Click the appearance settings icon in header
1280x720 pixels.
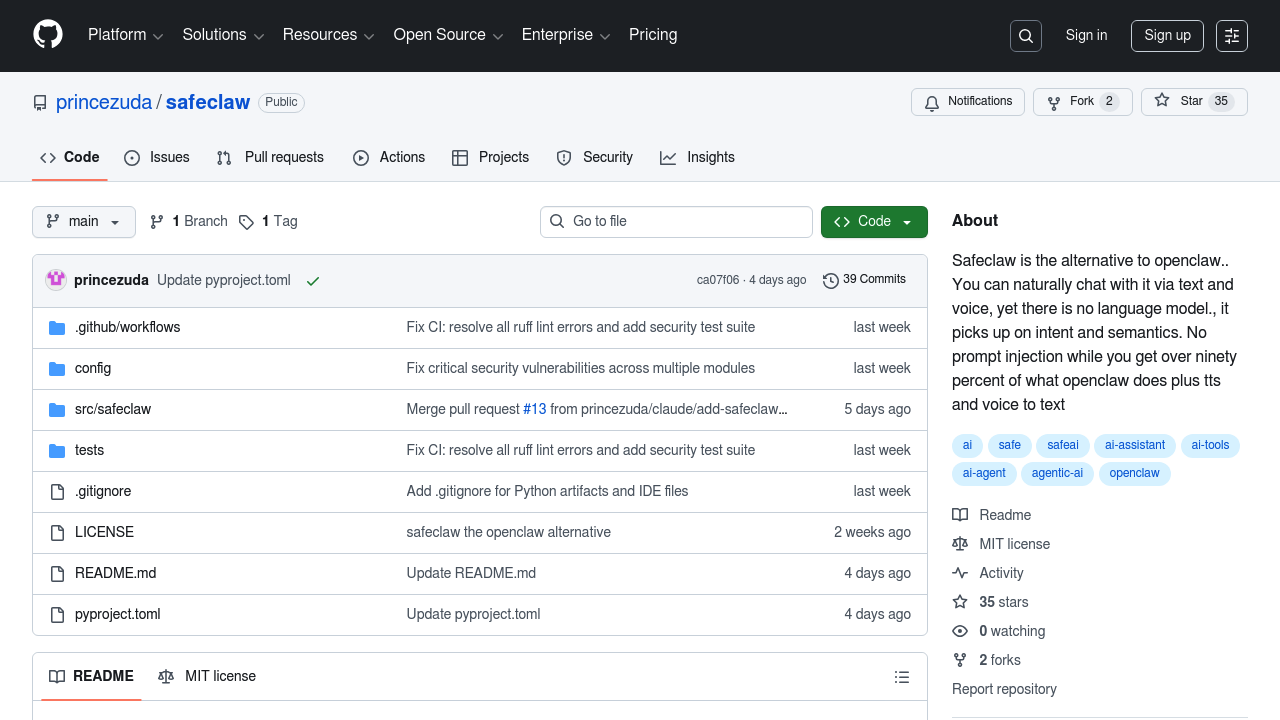pos(1232,36)
